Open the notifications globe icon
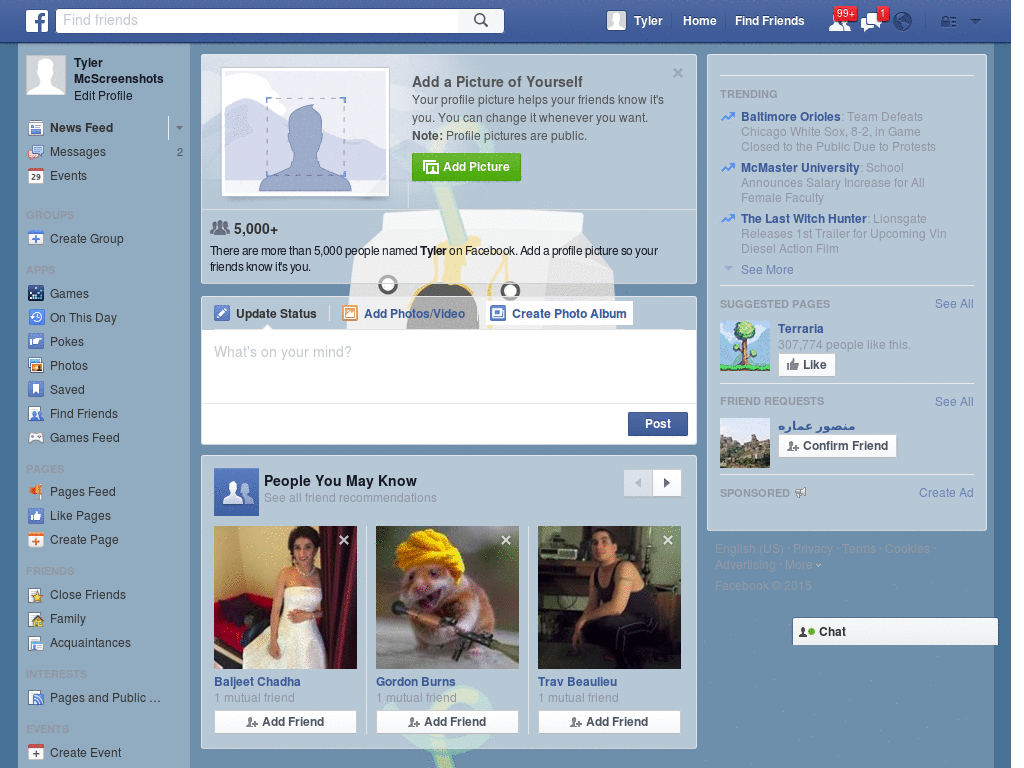This screenshot has width=1024, height=768. point(903,22)
